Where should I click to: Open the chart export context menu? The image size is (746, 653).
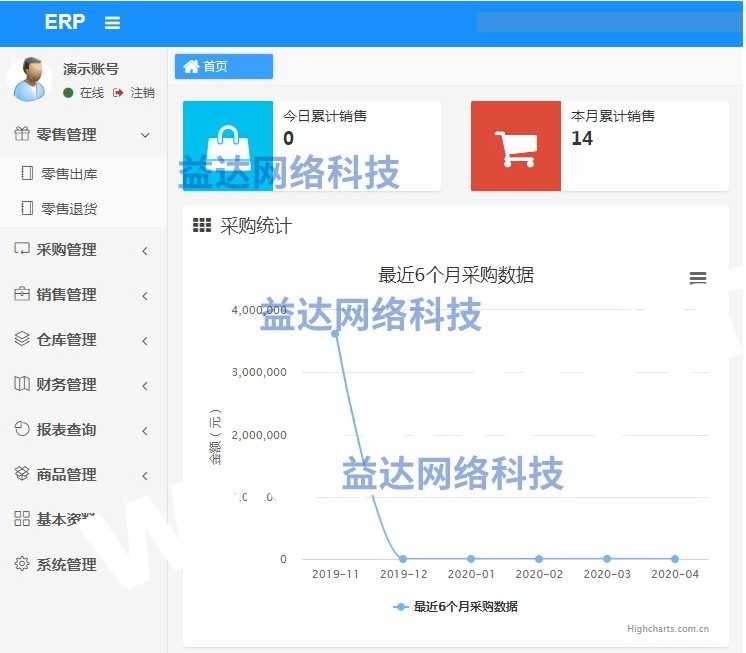[697, 278]
